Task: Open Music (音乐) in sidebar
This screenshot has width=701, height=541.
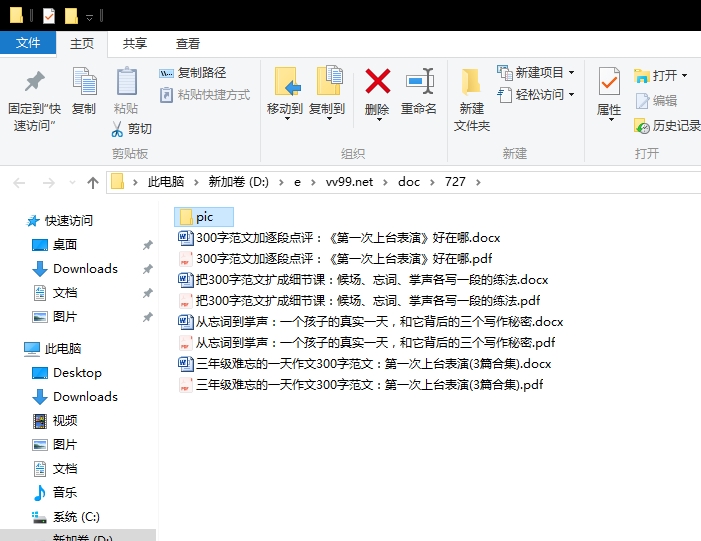Action: (55, 493)
